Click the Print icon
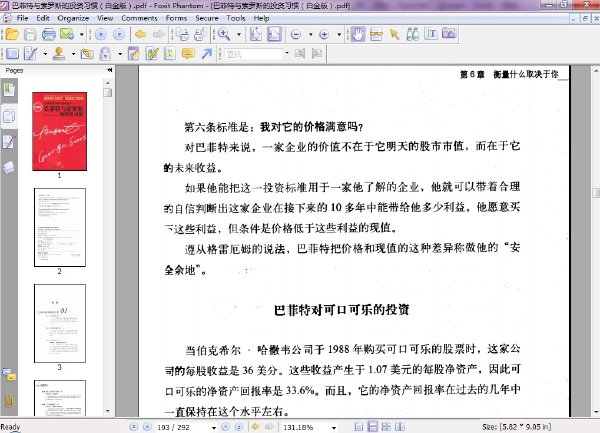This screenshot has height=433, width=600. 49,34
